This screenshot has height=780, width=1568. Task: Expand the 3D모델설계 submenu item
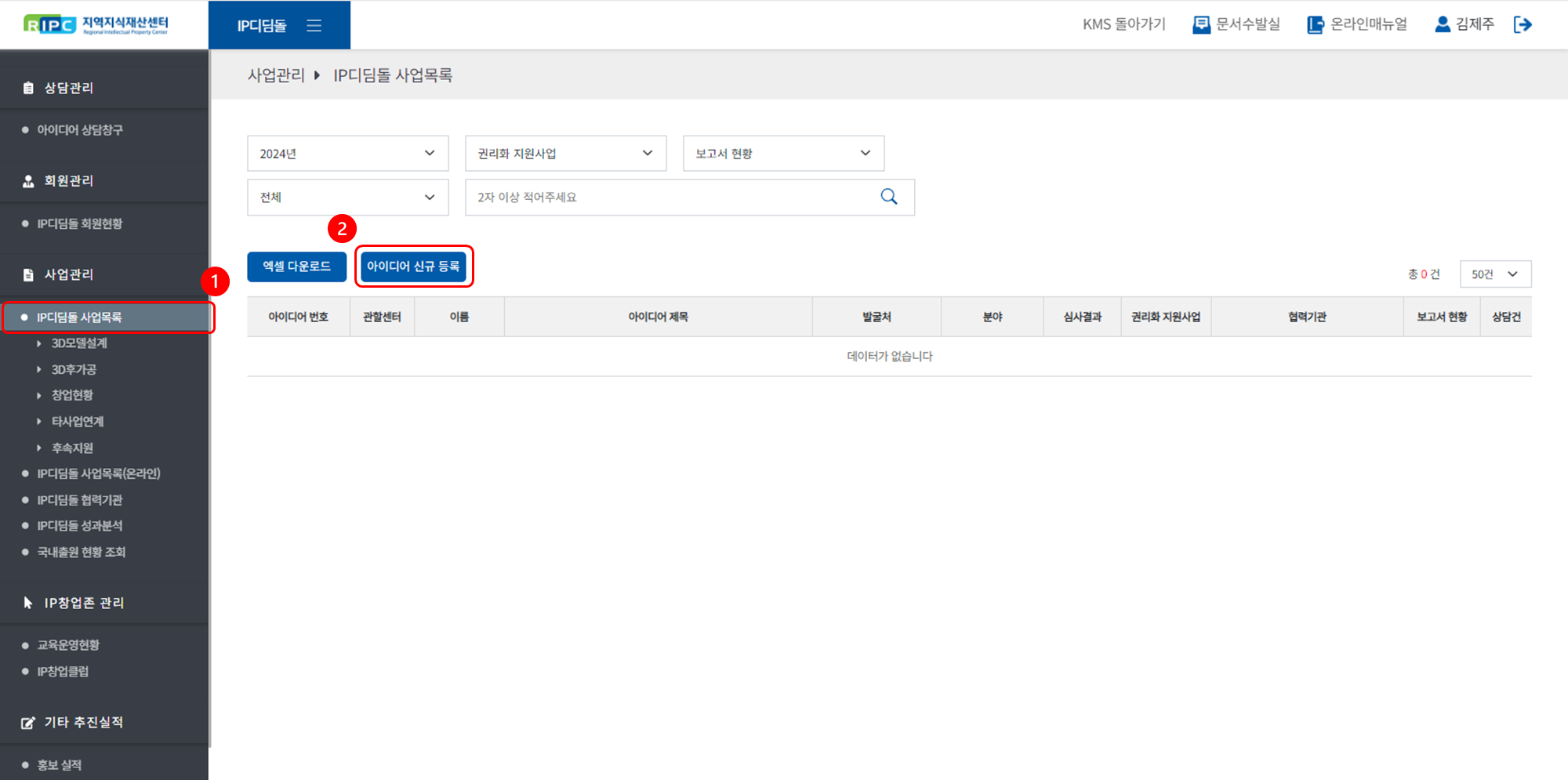79,343
